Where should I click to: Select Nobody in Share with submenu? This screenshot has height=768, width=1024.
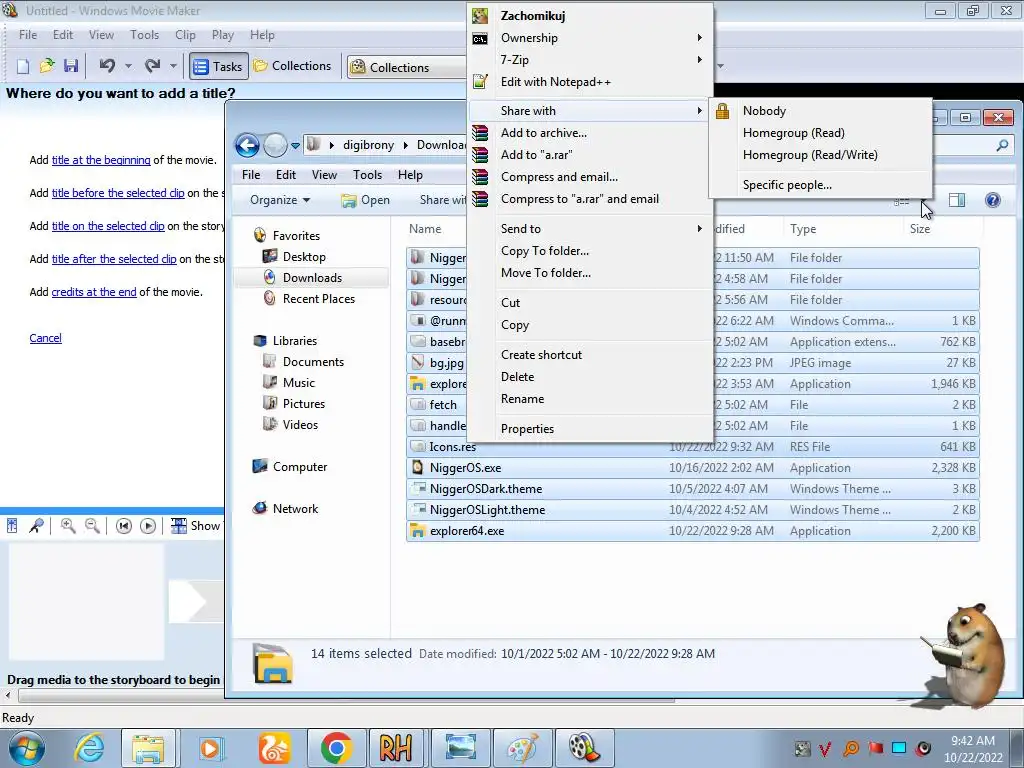[x=820, y=111]
